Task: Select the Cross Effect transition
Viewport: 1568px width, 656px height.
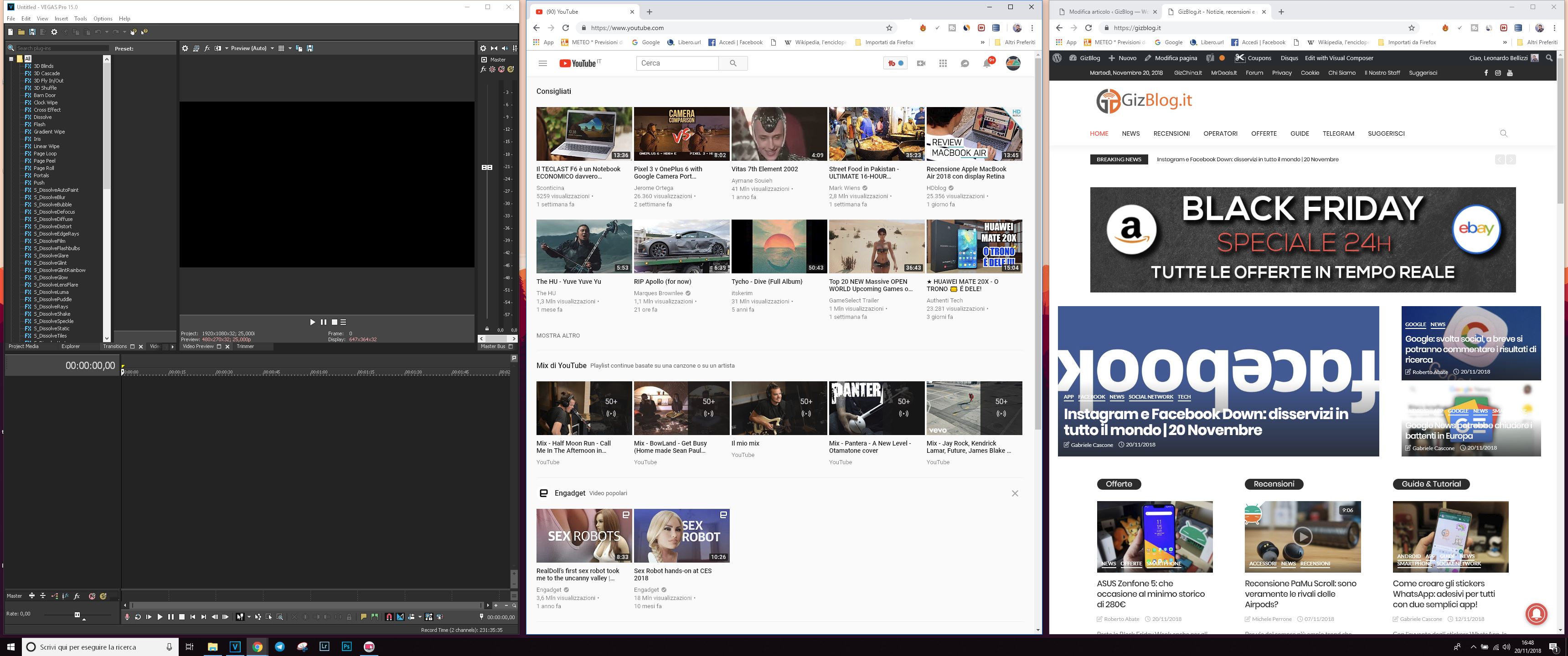Action: 47,109
